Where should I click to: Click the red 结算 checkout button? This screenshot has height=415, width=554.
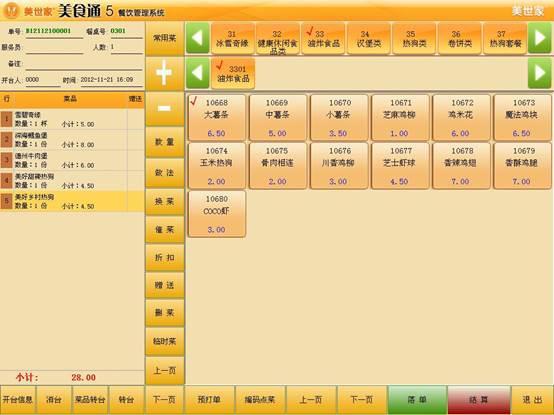pyautogui.click(x=479, y=400)
